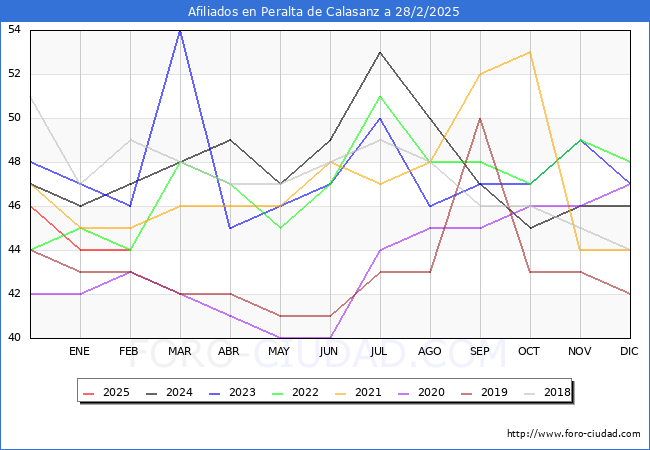Click the 2022 legend label

(305, 392)
